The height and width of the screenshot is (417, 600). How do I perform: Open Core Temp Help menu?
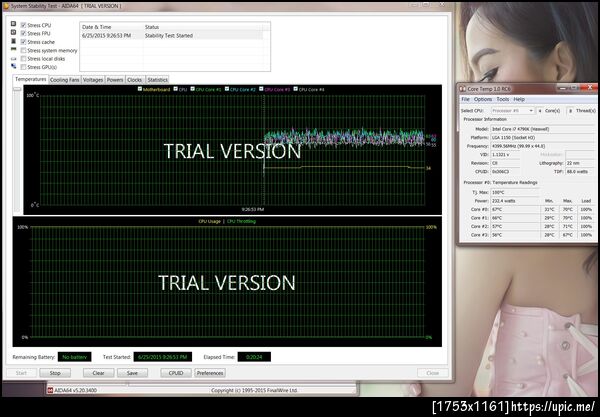(x=519, y=99)
